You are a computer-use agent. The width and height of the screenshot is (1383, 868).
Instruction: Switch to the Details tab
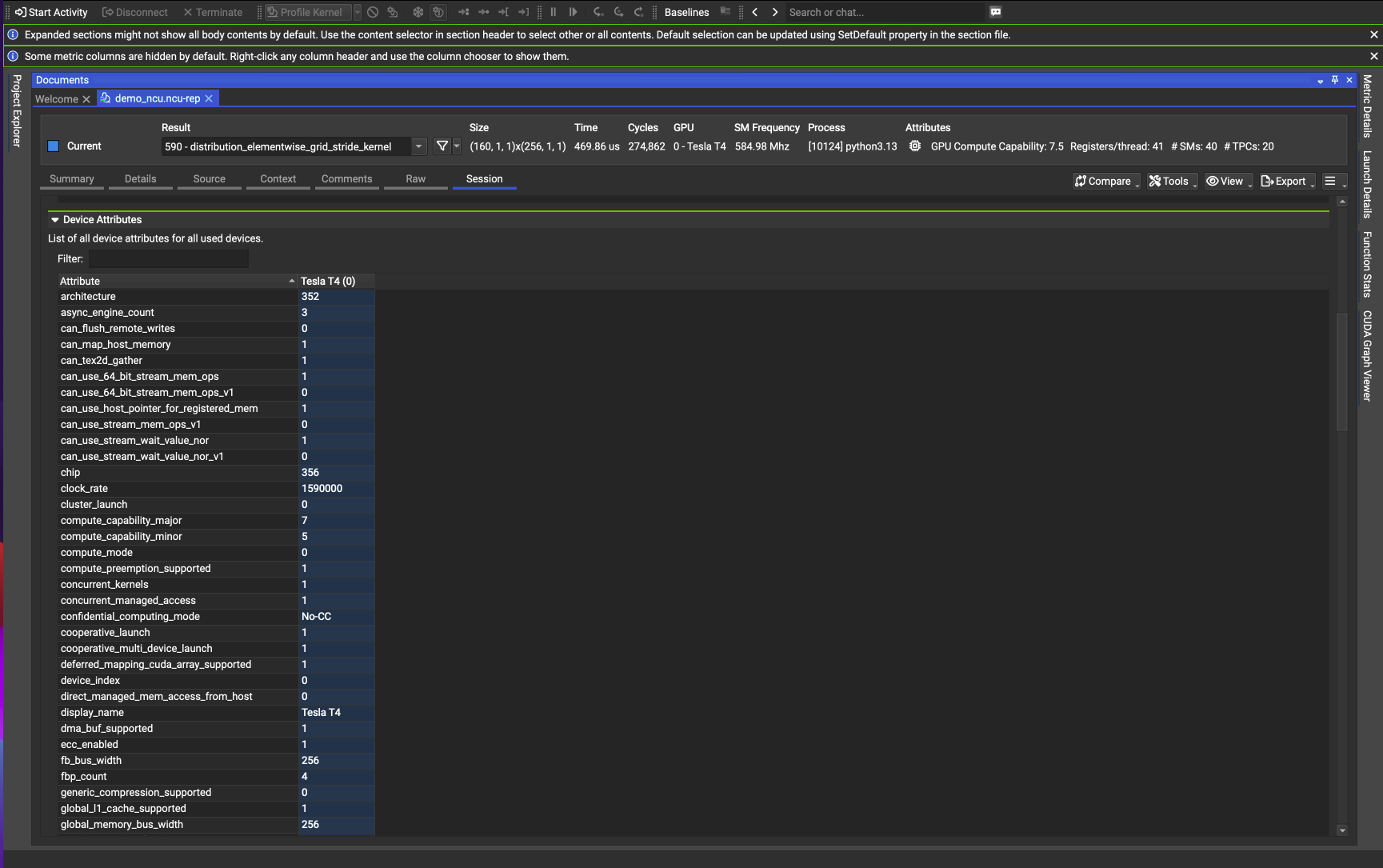pos(141,179)
